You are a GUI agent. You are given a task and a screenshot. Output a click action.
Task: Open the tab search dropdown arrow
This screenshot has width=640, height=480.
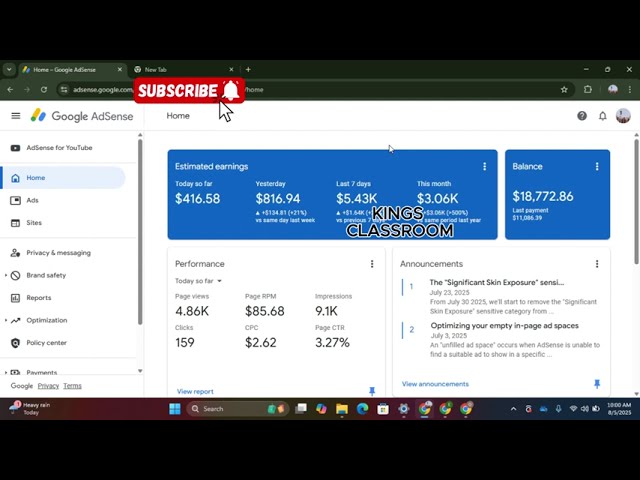pos(9,70)
